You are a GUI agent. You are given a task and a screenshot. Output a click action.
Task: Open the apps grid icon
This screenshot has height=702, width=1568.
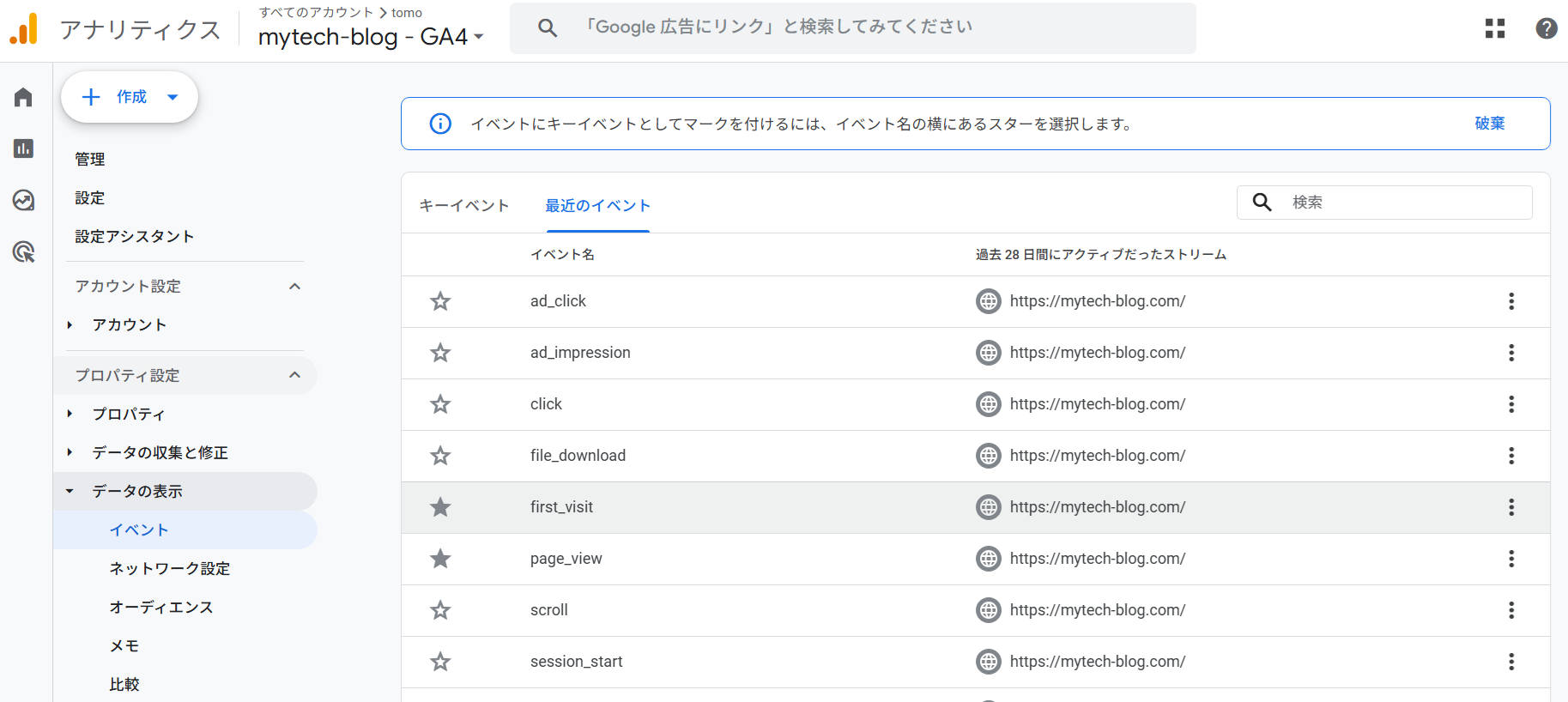pyautogui.click(x=1495, y=28)
